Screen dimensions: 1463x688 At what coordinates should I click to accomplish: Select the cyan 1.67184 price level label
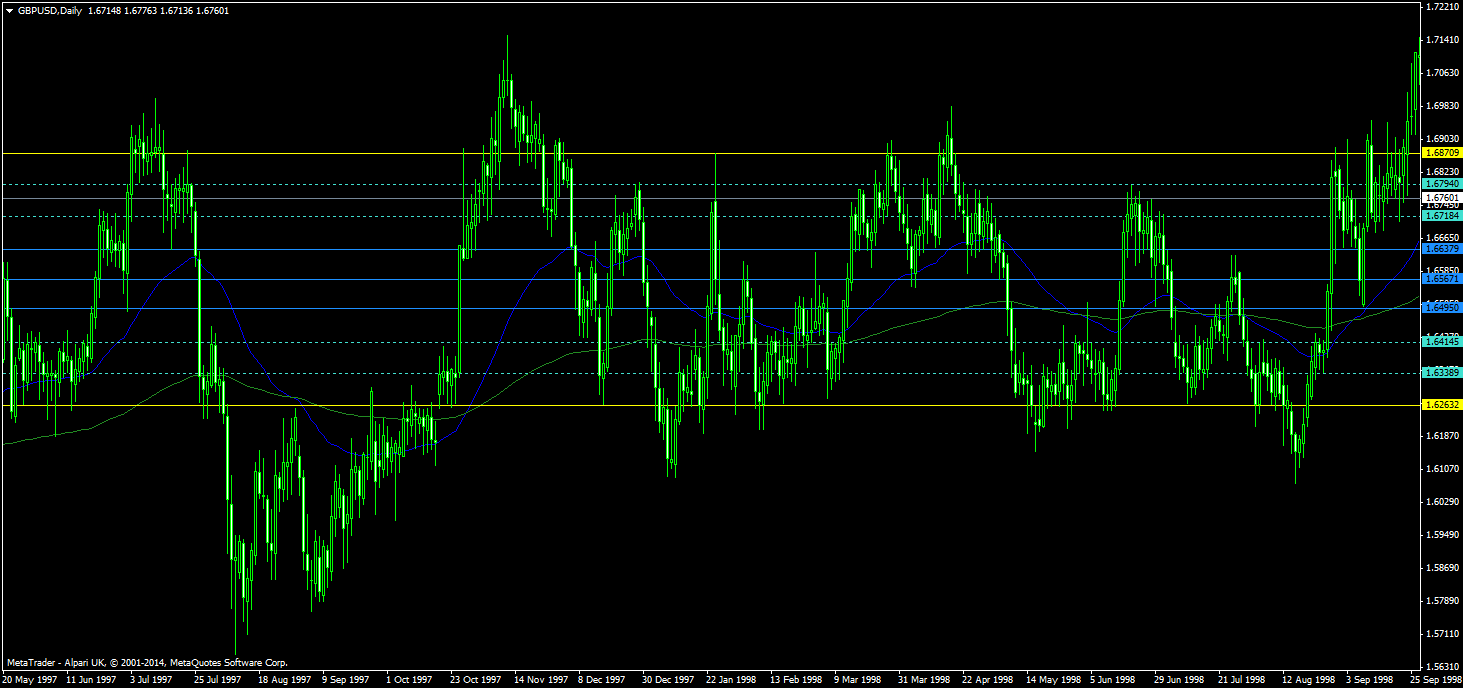click(1442, 216)
